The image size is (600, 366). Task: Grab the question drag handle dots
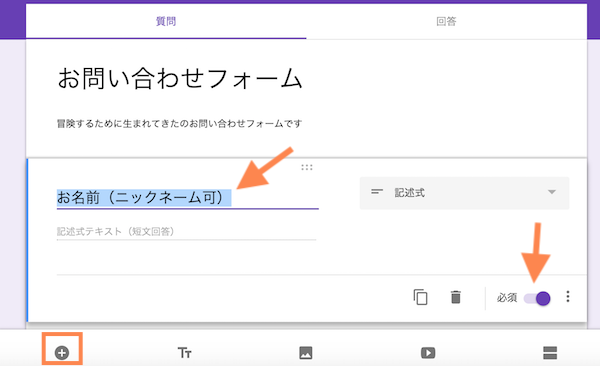click(307, 167)
